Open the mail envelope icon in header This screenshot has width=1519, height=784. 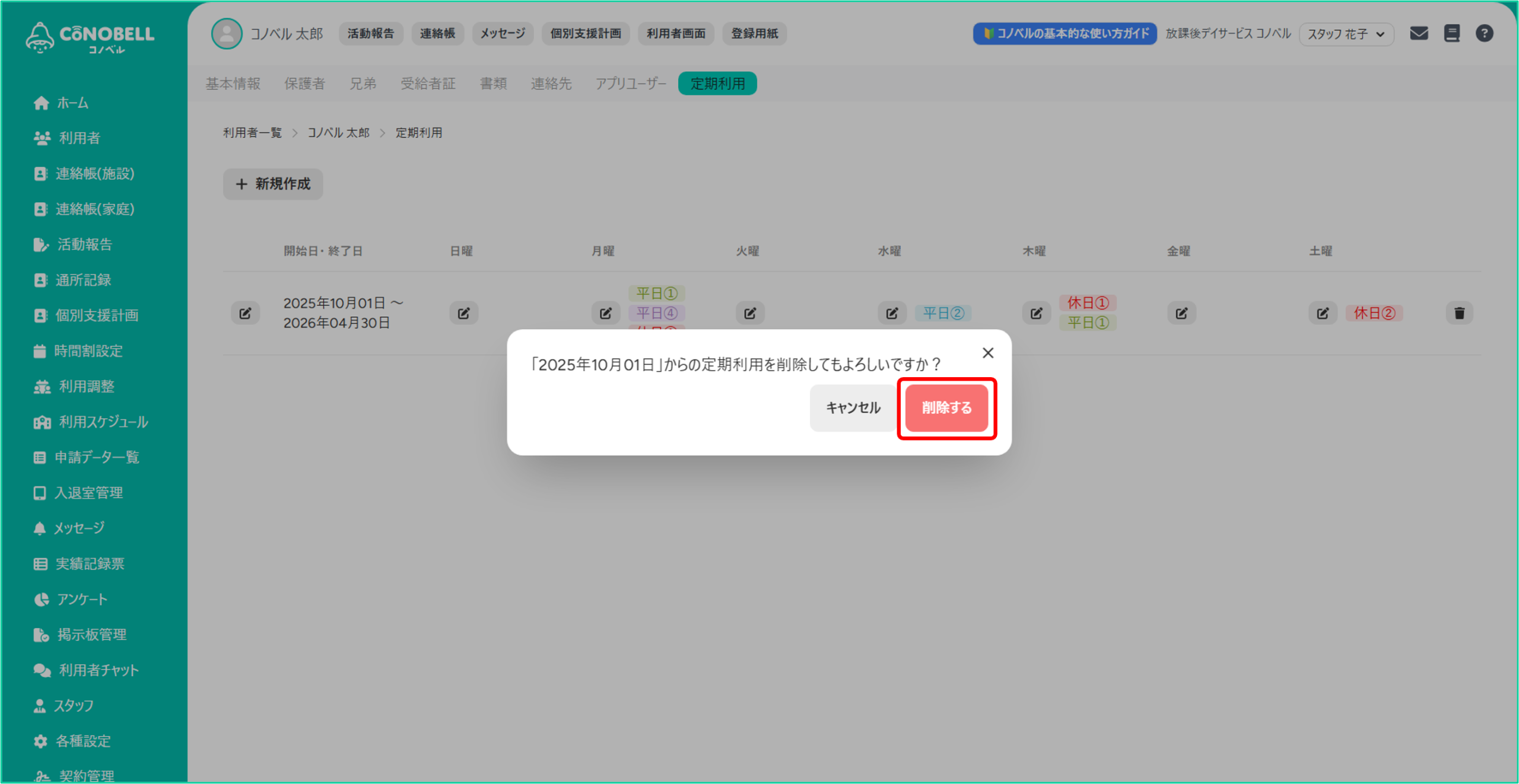pyautogui.click(x=1419, y=33)
